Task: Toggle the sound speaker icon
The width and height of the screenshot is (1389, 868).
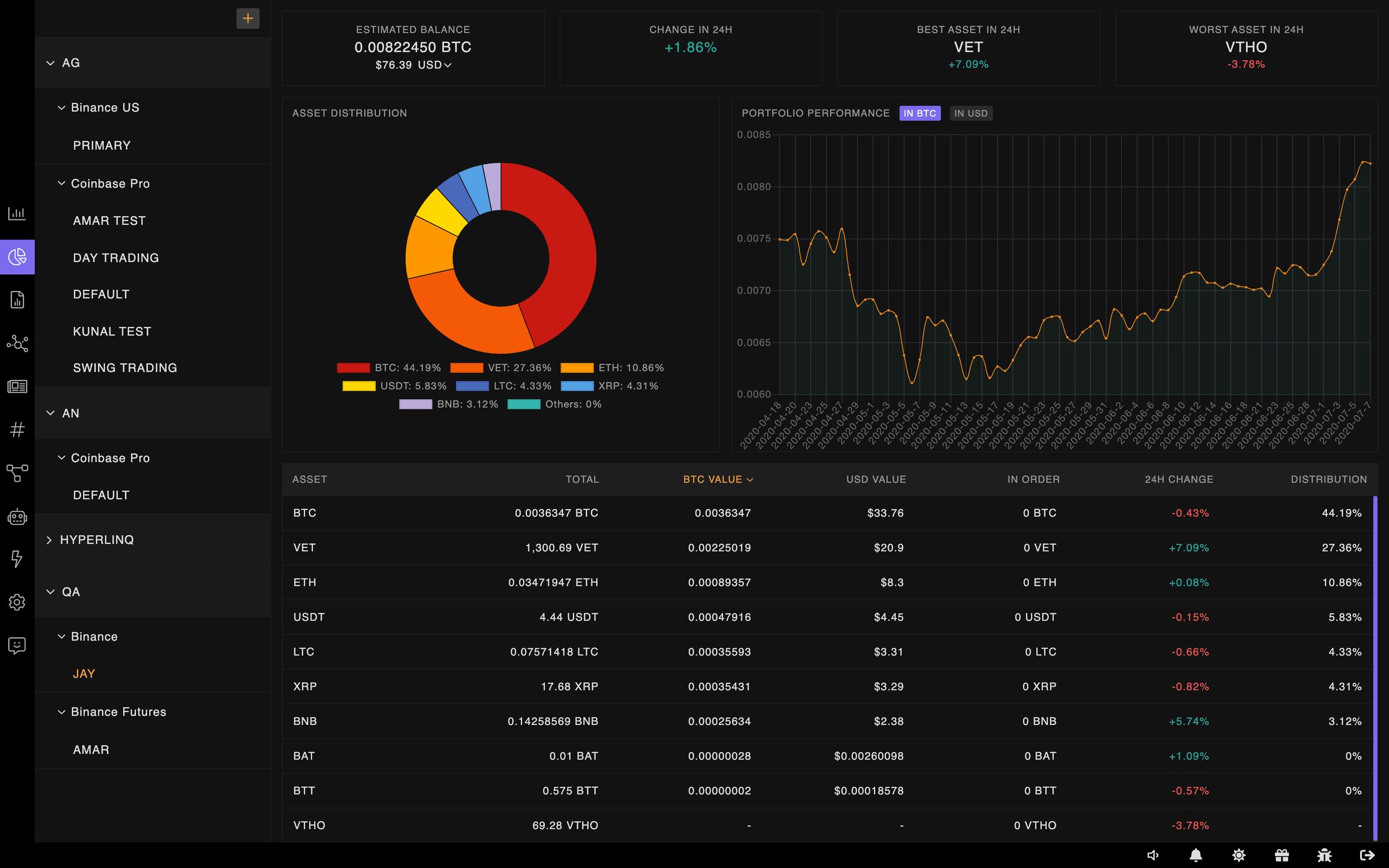Action: click(x=1152, y=855)
